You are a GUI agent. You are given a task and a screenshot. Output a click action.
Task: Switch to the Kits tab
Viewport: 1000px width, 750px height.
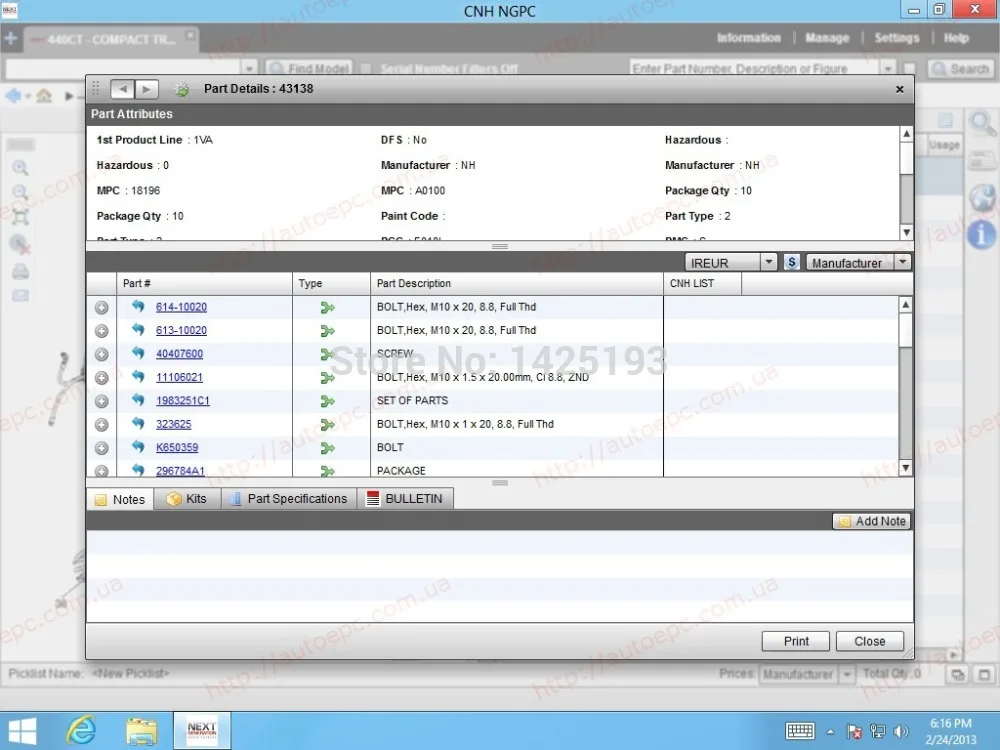pyautogui.click(x=187, y=499)
